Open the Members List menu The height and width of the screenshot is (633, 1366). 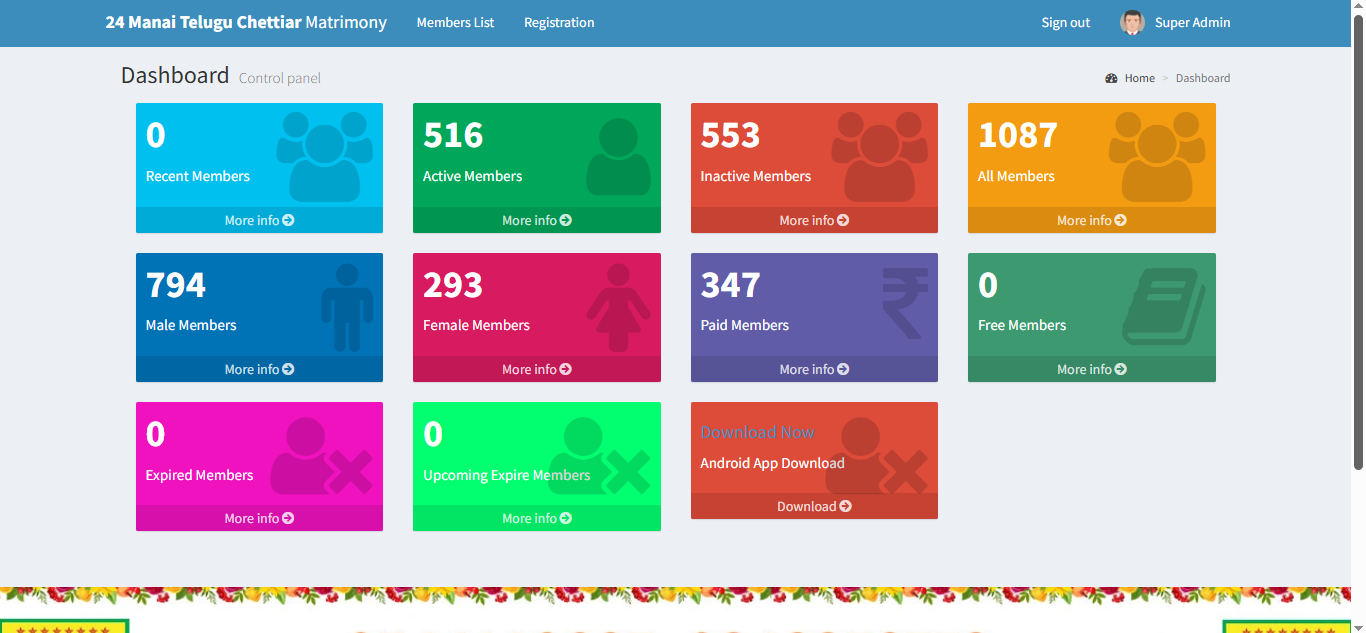pyautogui.click(x=455, y=23)
